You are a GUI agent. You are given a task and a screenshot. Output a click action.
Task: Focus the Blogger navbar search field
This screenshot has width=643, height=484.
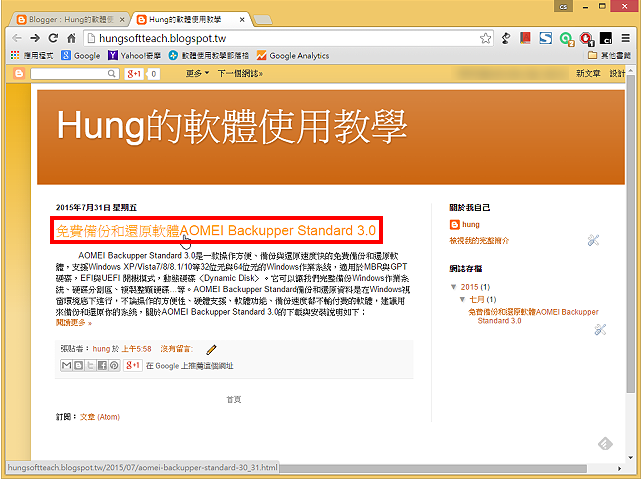click(x=75, y=73)
